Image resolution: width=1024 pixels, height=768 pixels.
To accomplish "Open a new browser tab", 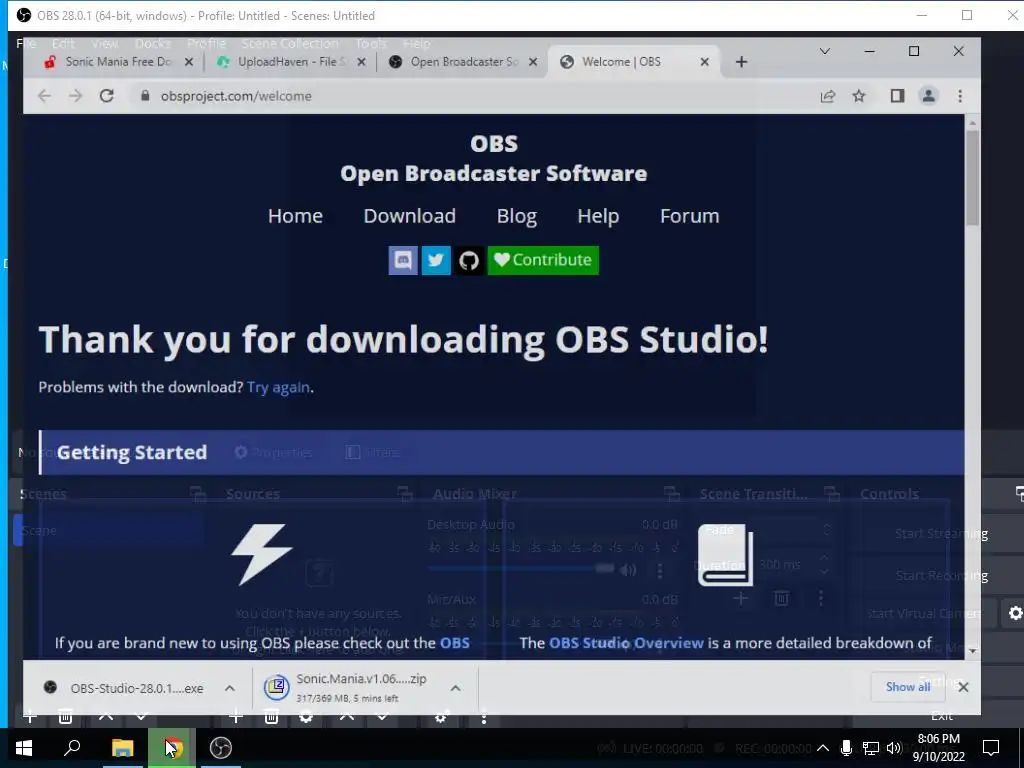I will pos(741,62).
